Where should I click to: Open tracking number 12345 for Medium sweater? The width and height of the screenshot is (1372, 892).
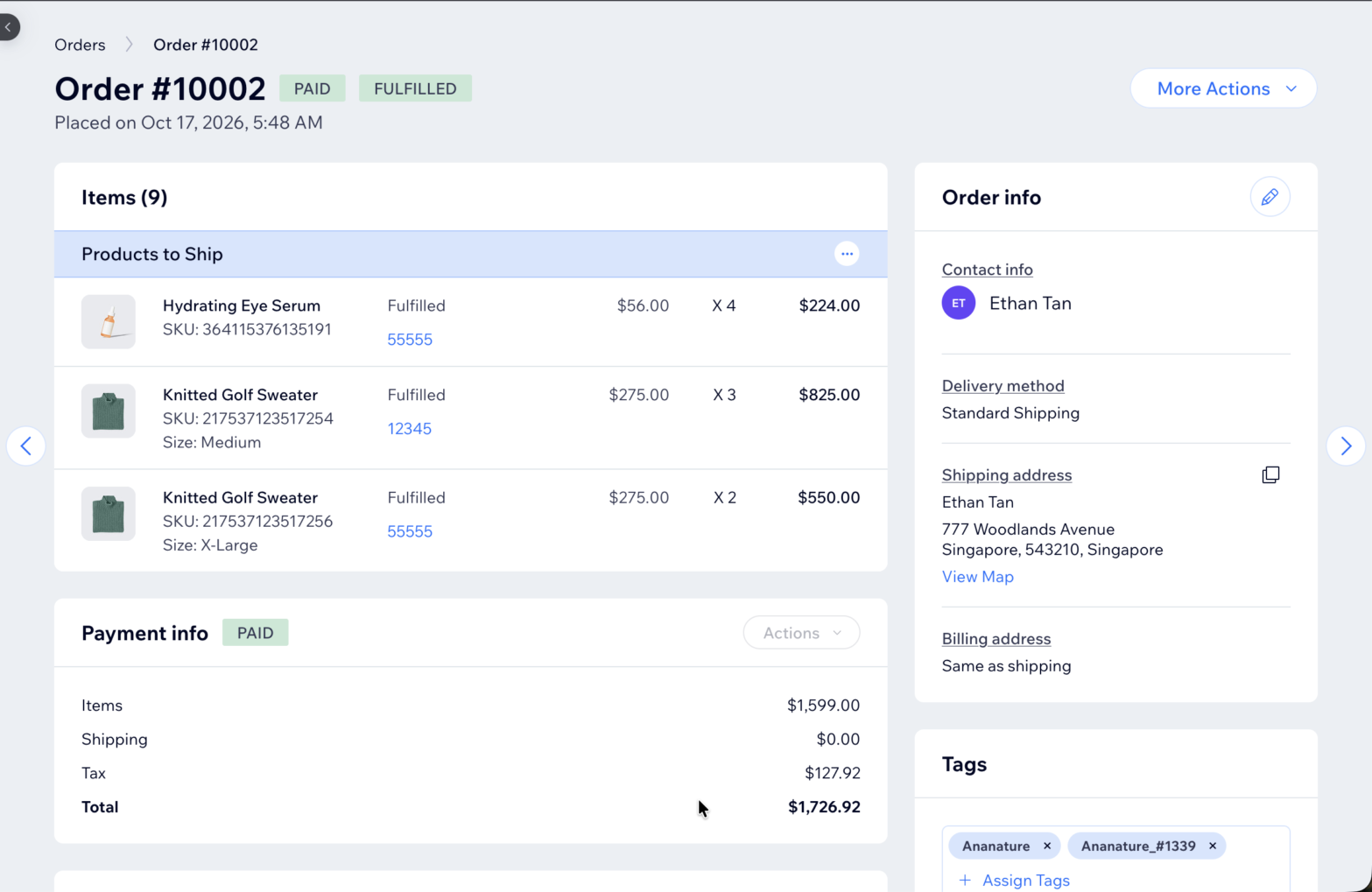click(x=410, y=429)
